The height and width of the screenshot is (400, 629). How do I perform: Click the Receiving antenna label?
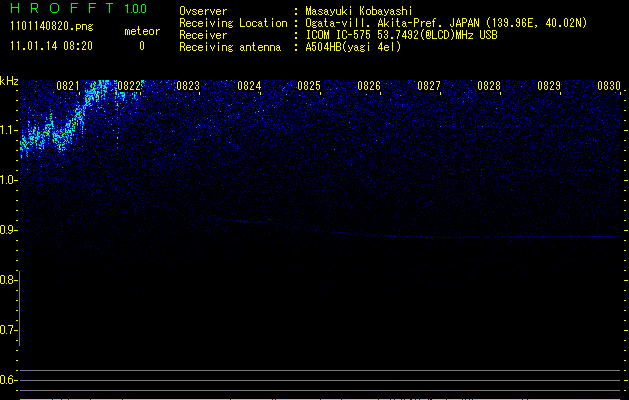pos(230,47)
